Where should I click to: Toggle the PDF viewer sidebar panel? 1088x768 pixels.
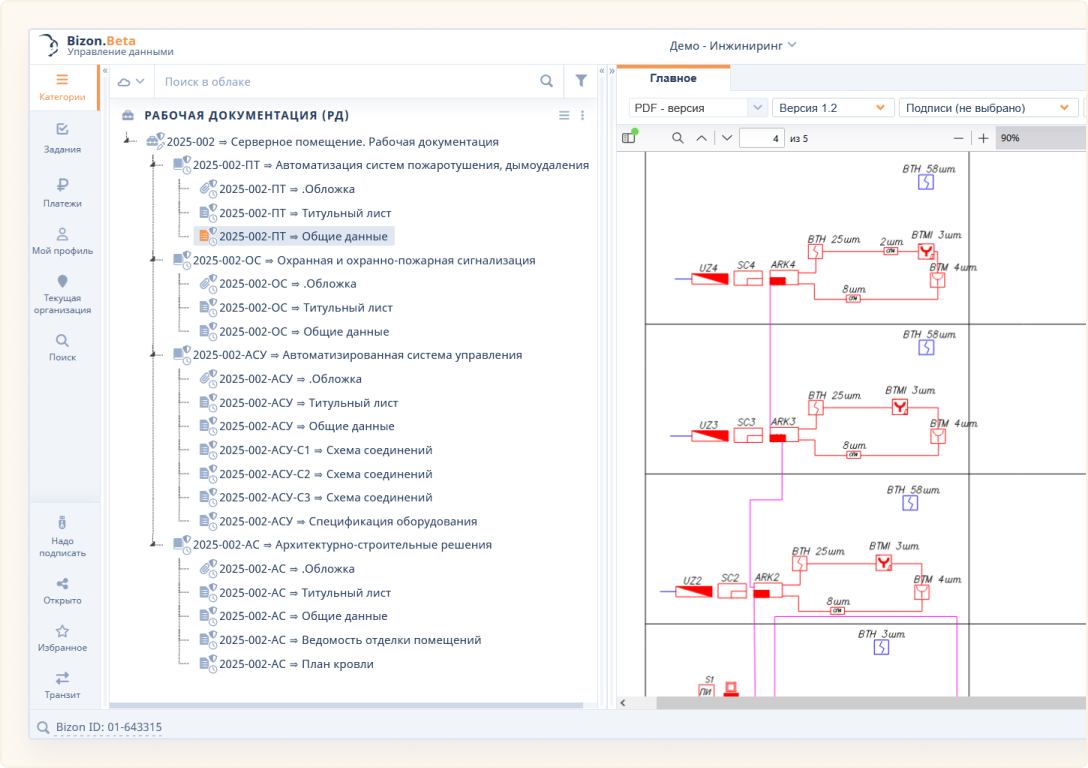pos(629,138)
